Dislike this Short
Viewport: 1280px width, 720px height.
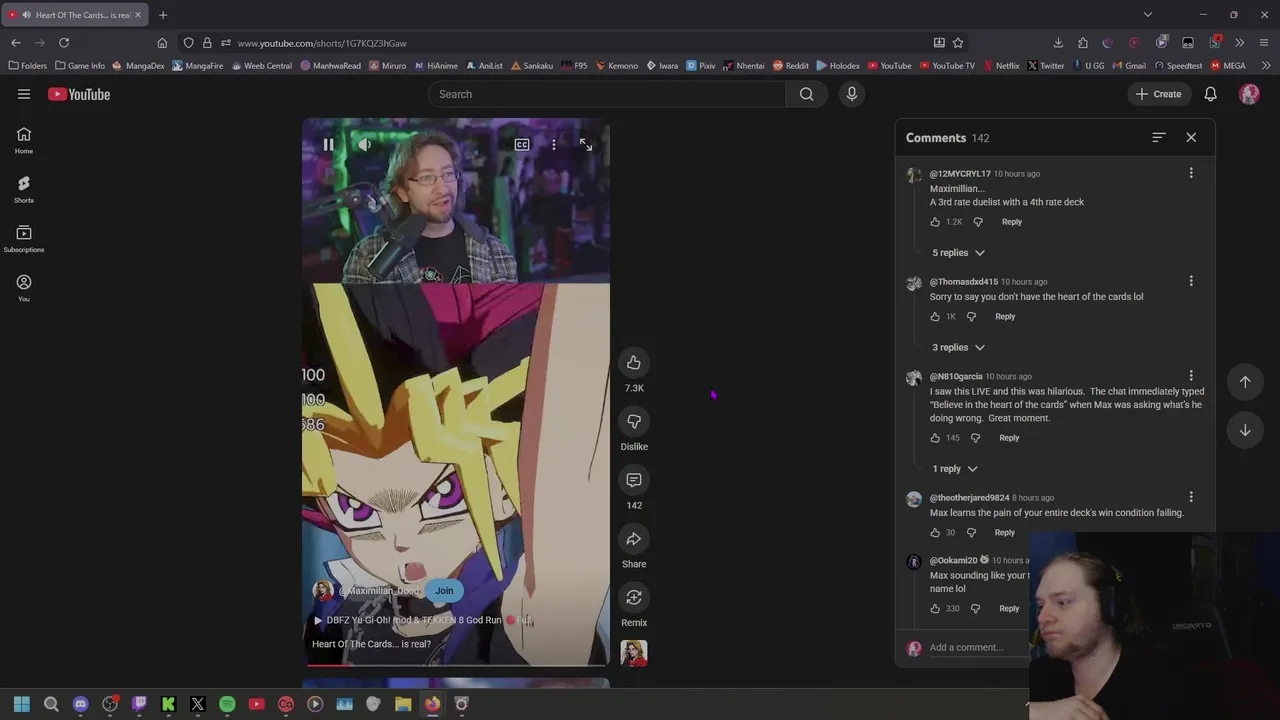coord(634,422)
